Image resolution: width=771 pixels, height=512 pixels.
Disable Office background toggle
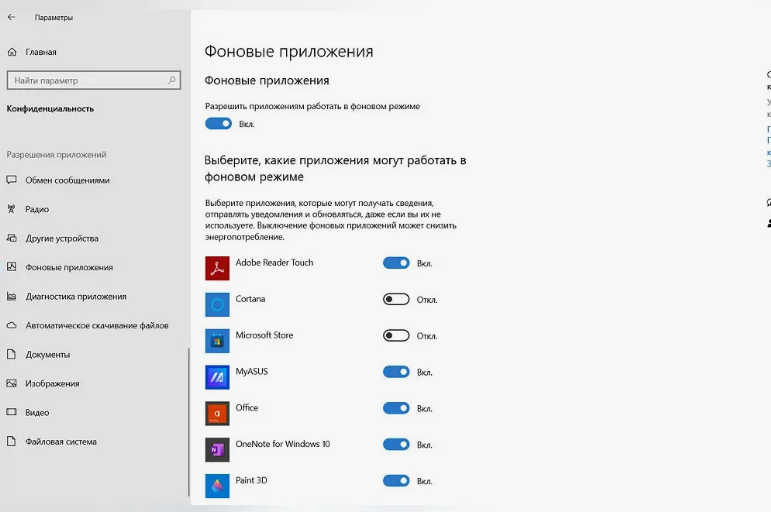coord(396,408)
